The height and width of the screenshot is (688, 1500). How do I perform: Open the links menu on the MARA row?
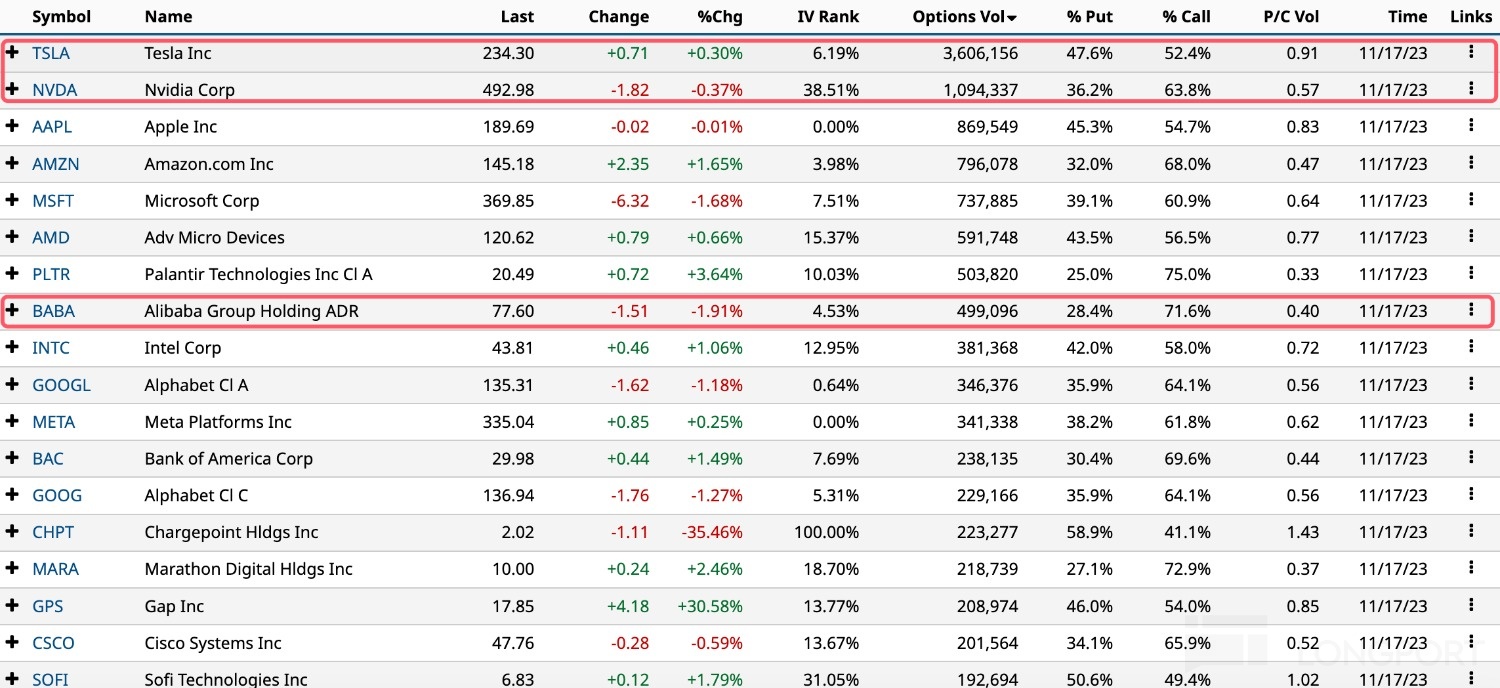click(x=1471, y=570)
